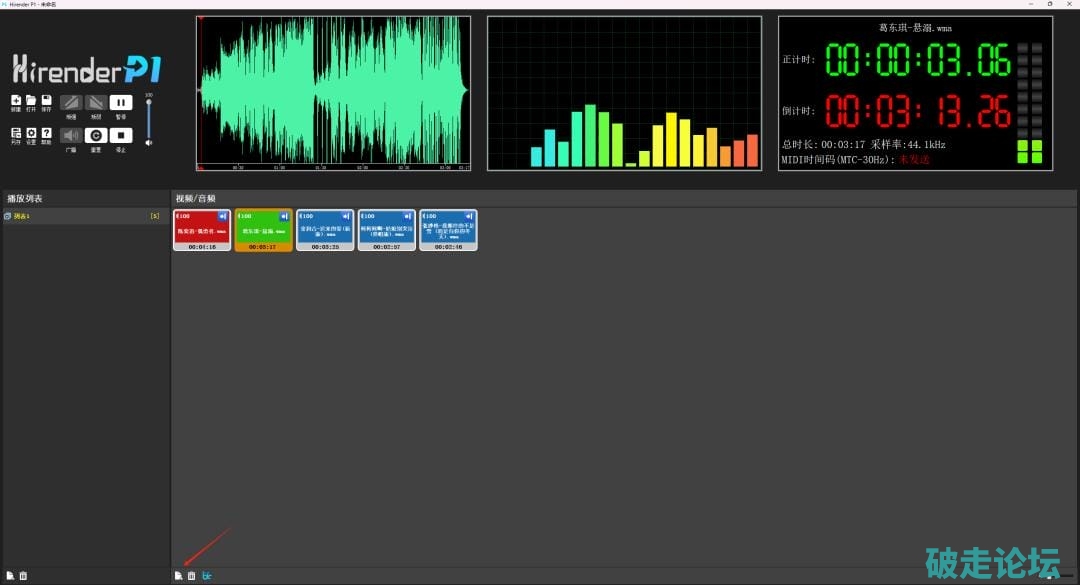1080x585 pixels.
Task: Pause playback with the 暂停 button
Action: [x=121, y=102]
